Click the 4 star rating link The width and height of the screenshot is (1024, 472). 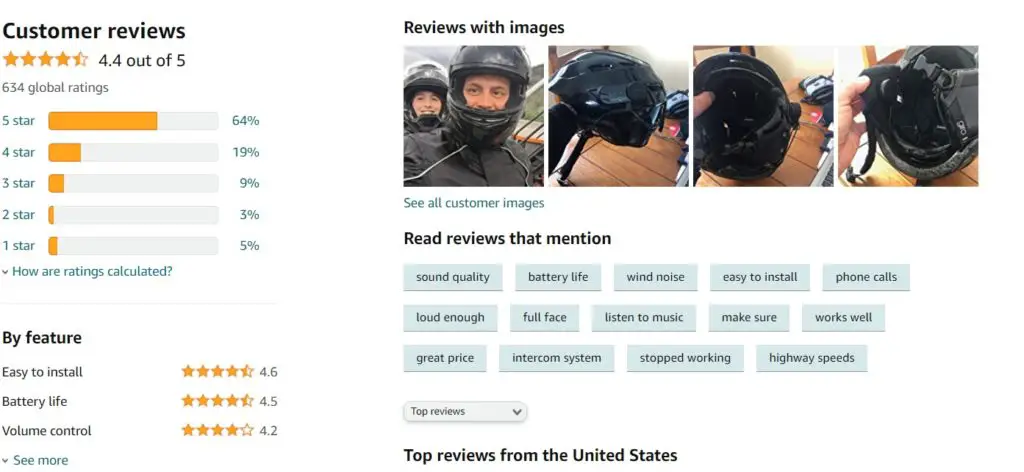[18, 152]
